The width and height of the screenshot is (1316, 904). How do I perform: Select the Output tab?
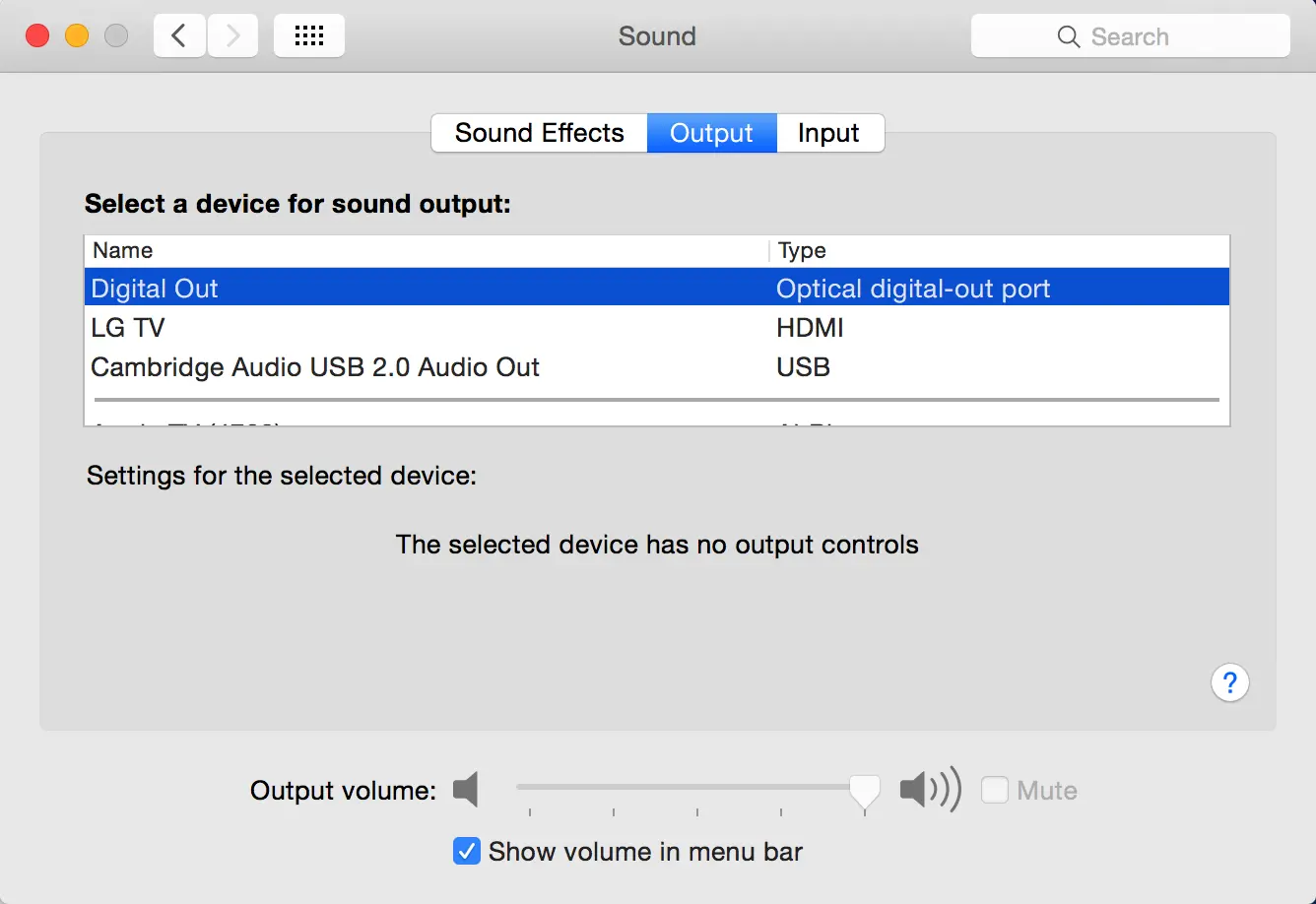(x=711, y=133)
